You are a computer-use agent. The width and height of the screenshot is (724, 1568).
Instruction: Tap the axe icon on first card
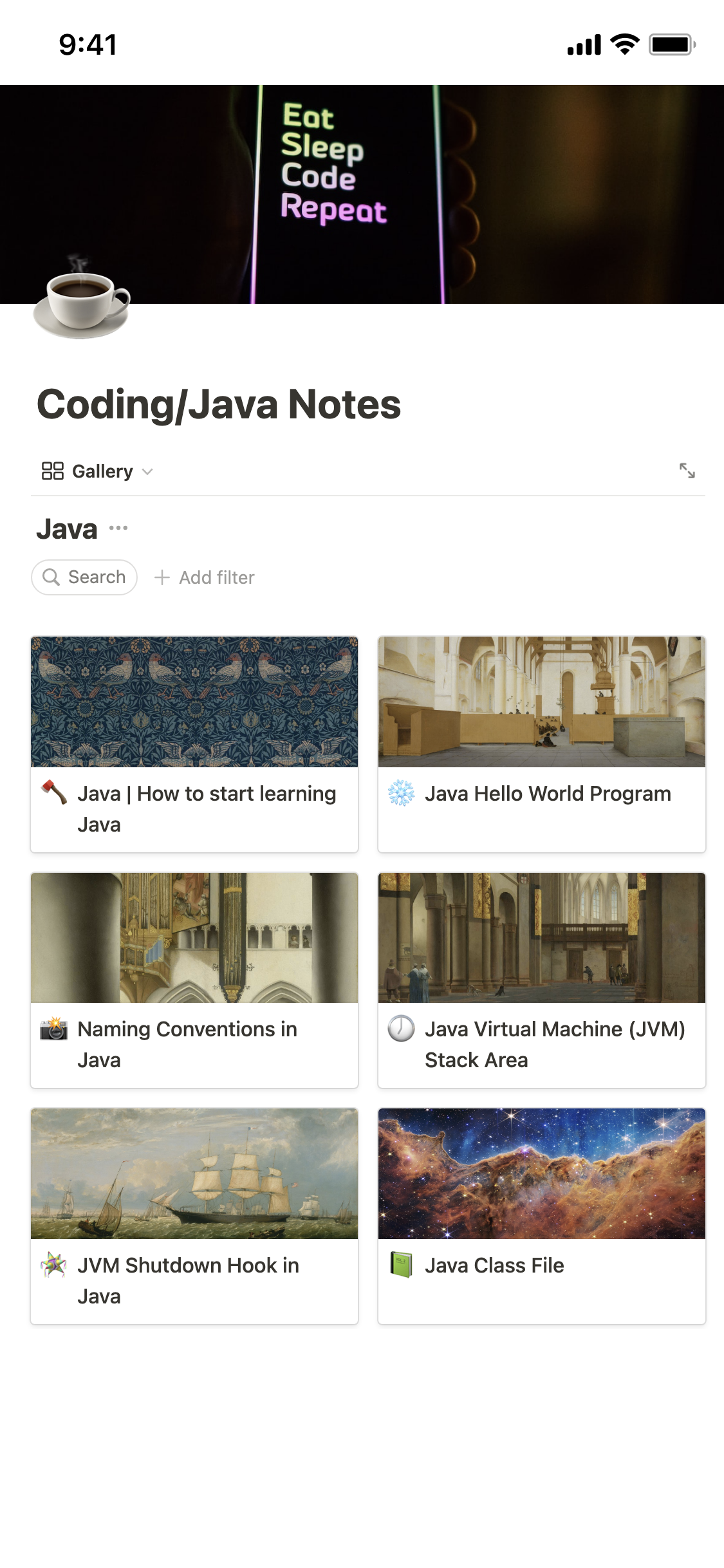click(54, 793)
